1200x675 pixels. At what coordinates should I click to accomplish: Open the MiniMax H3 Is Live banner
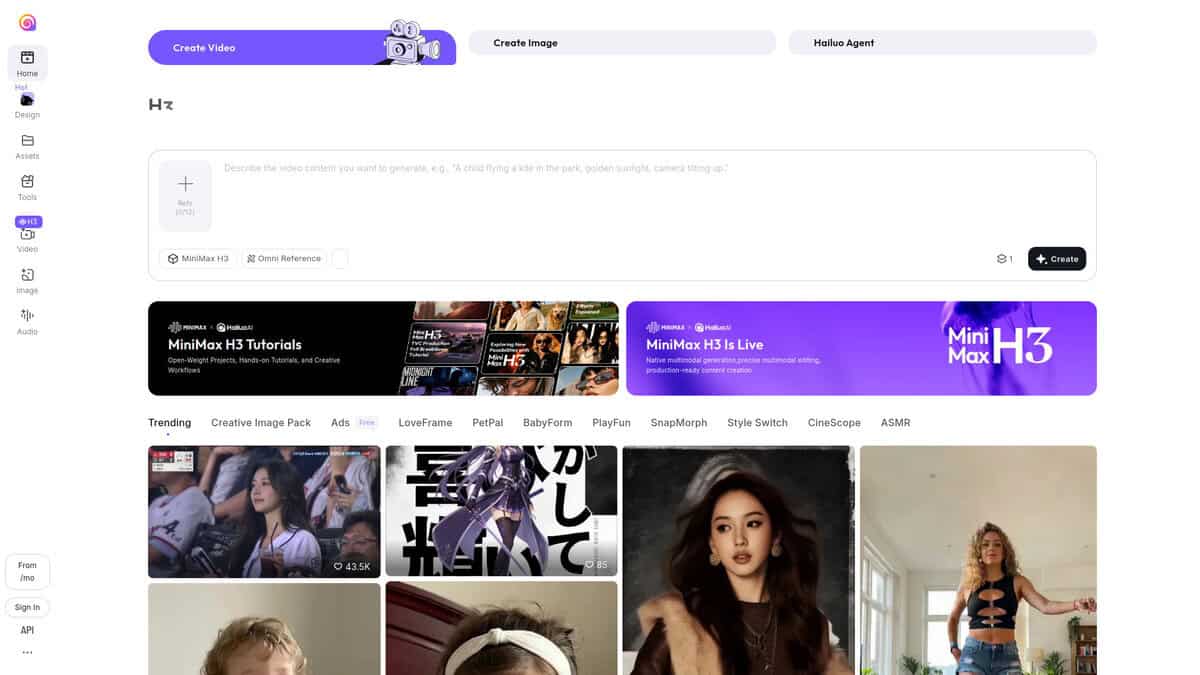point(861,348)
